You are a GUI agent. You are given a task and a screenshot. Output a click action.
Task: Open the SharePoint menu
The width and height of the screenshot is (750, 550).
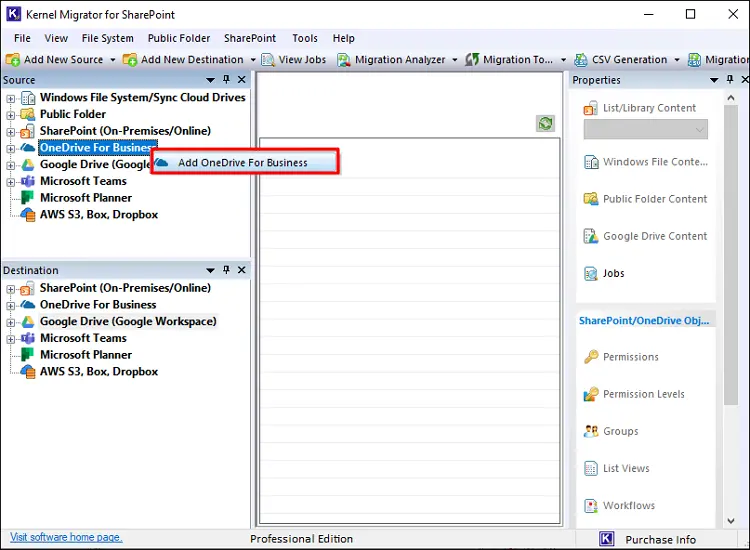250,38
